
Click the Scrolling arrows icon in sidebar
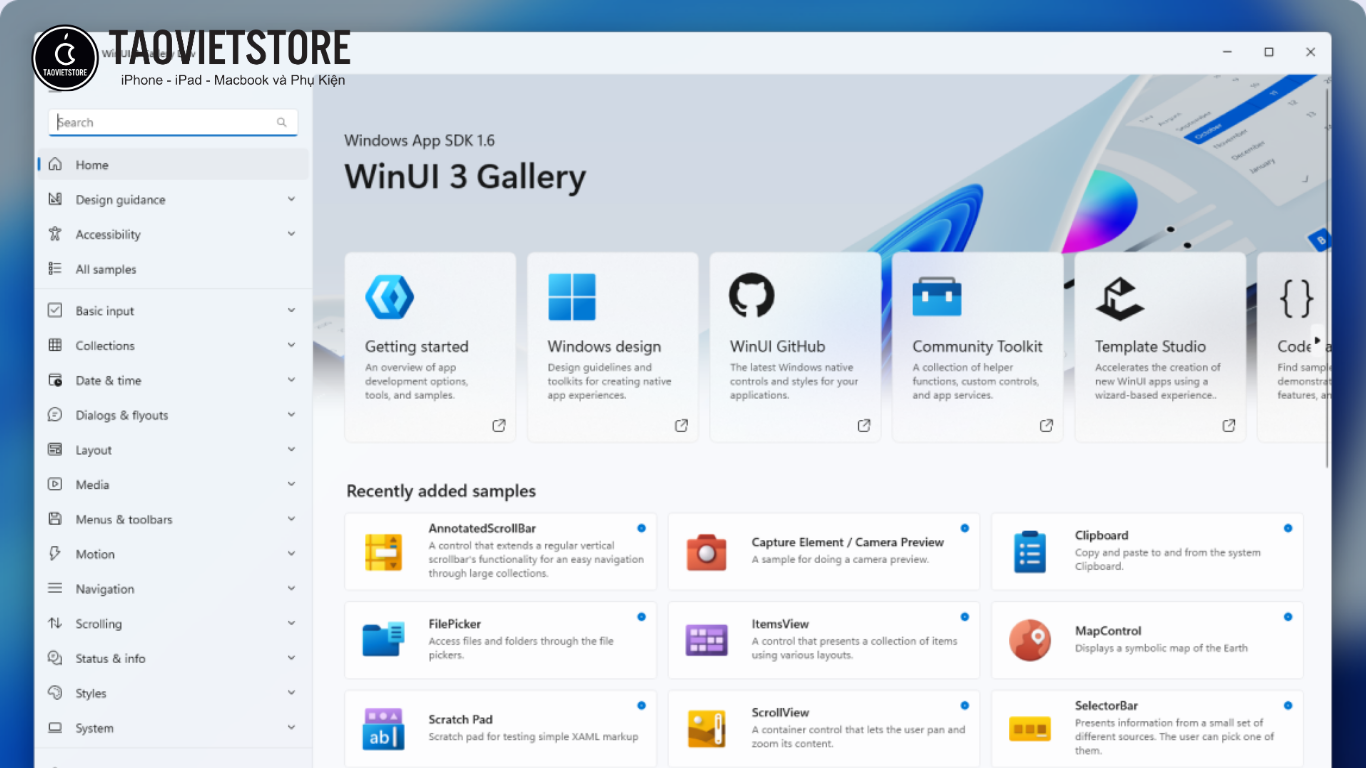(55, 623)
